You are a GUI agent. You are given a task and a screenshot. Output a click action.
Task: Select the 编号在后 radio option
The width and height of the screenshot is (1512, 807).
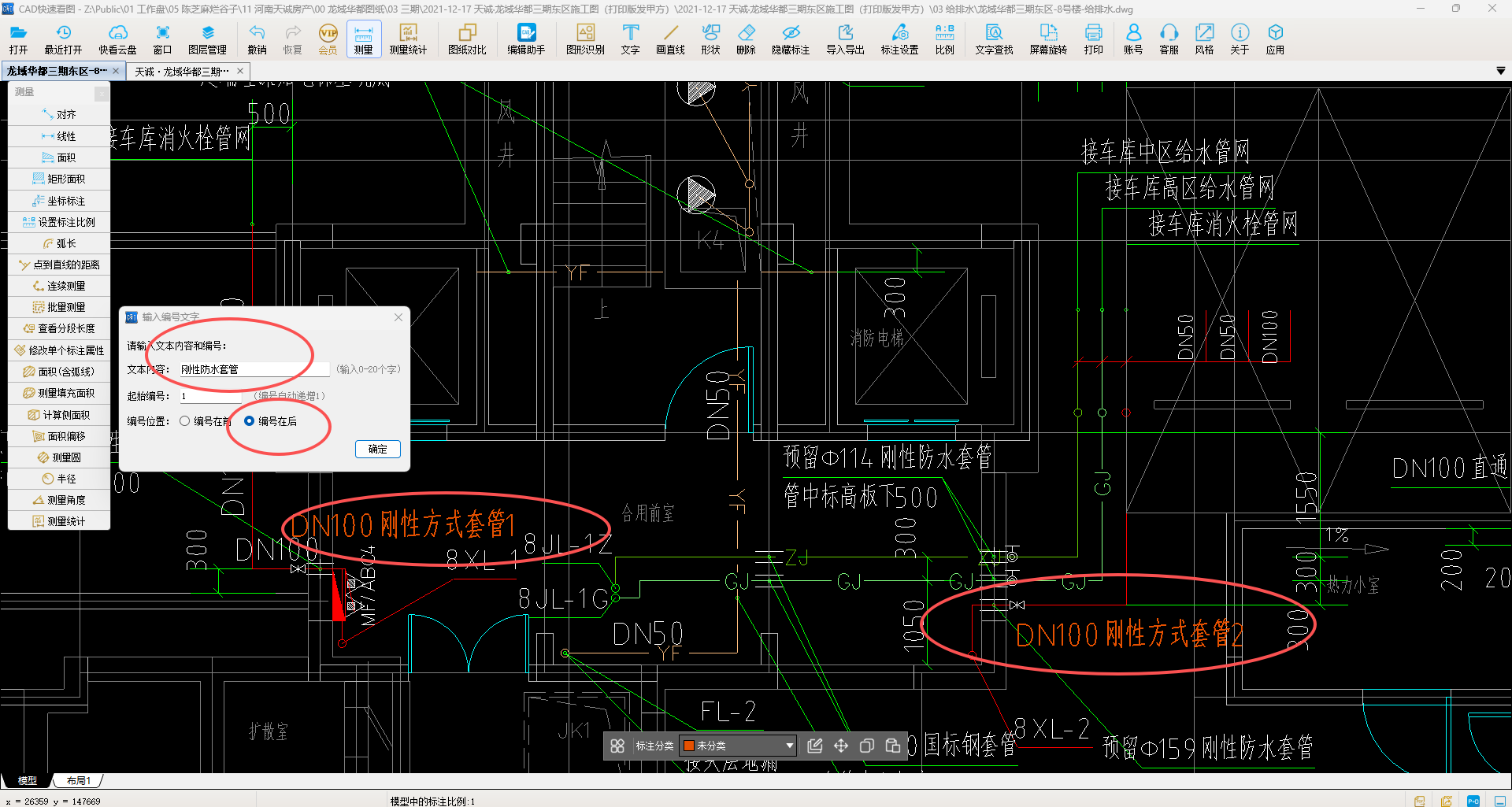point(250,421)
